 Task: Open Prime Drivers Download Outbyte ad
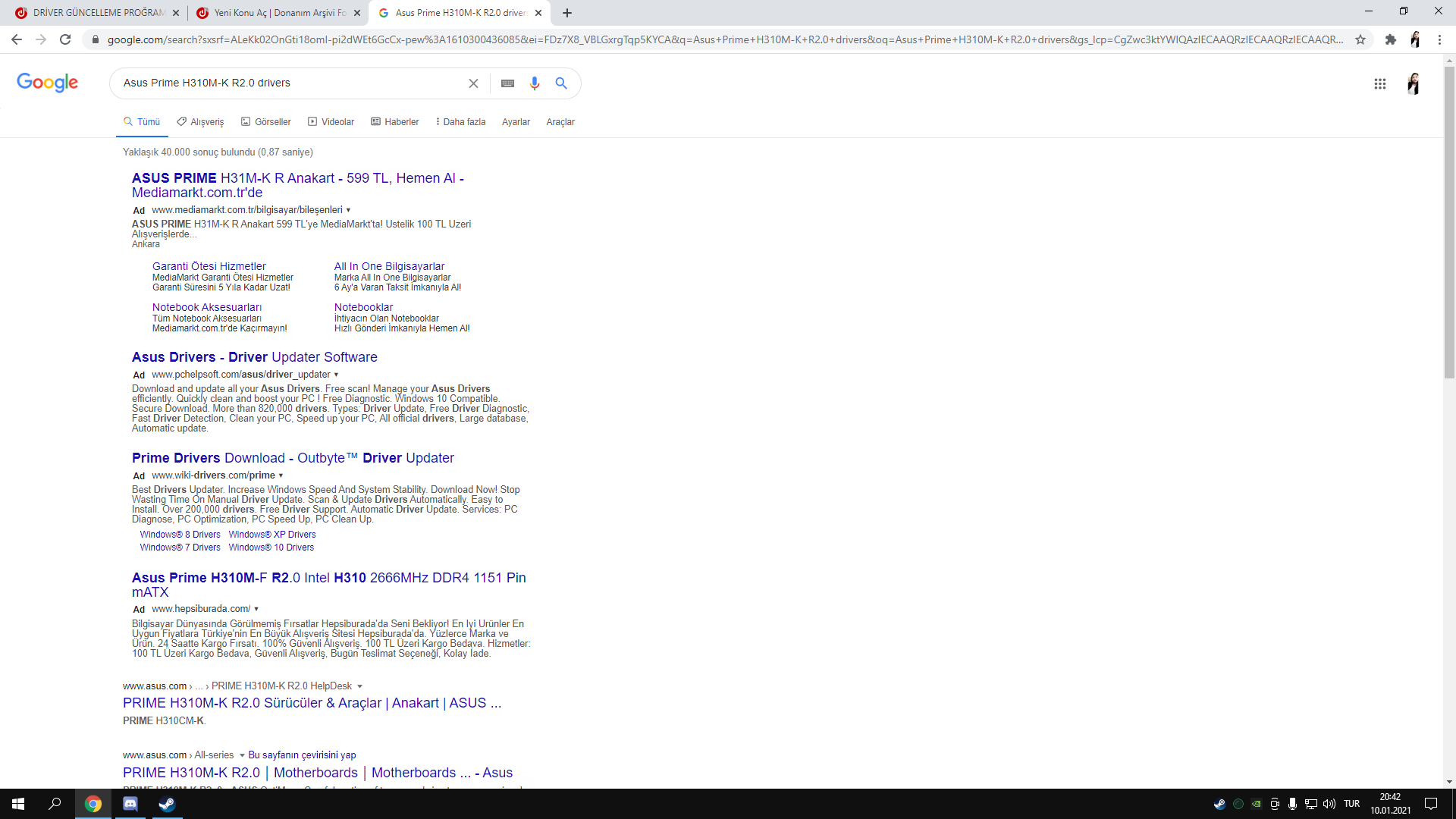point(293,458)
